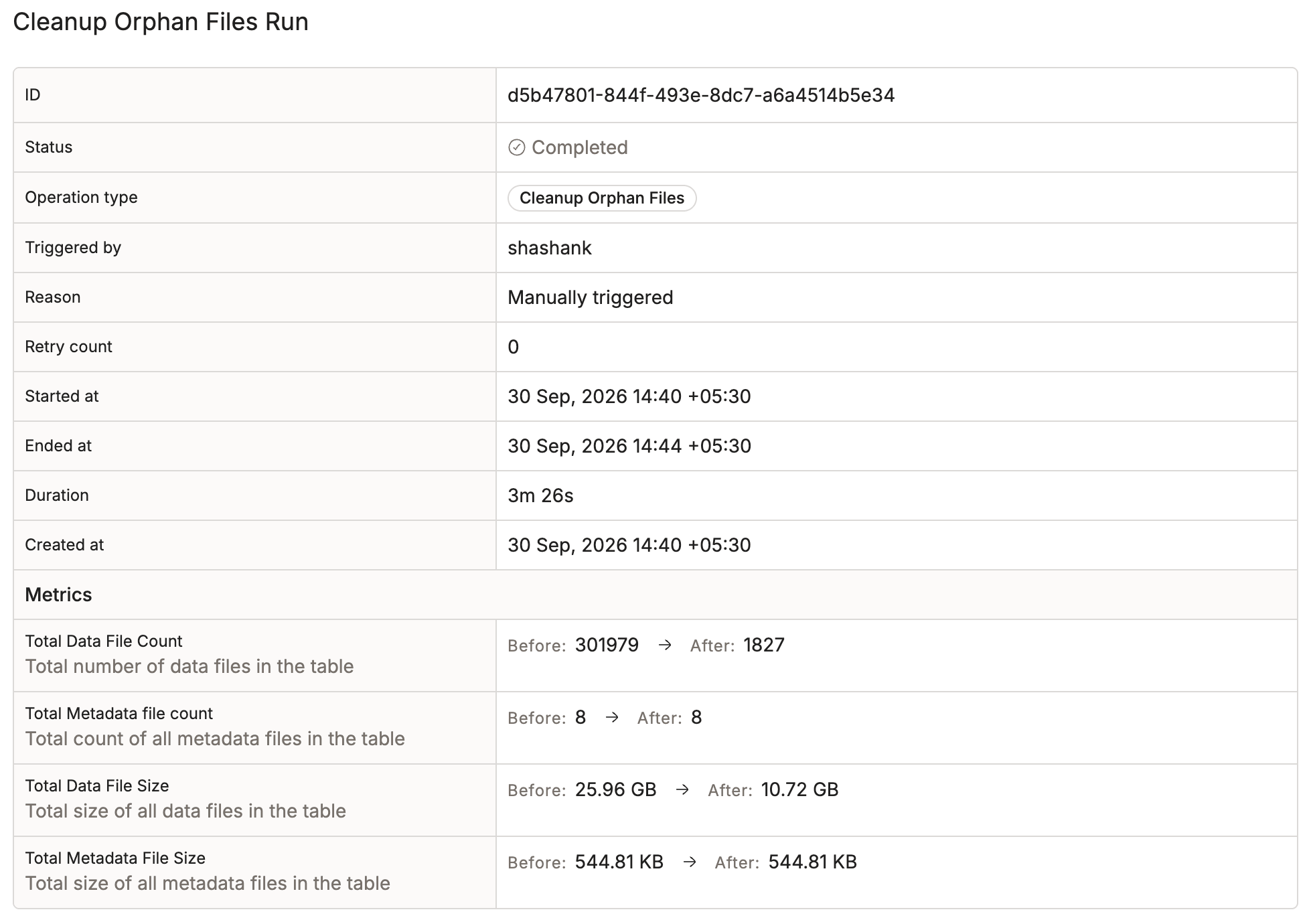1311x924 pixels.
Task: Click the Metrics section header
Action: (x=58, y=595)
